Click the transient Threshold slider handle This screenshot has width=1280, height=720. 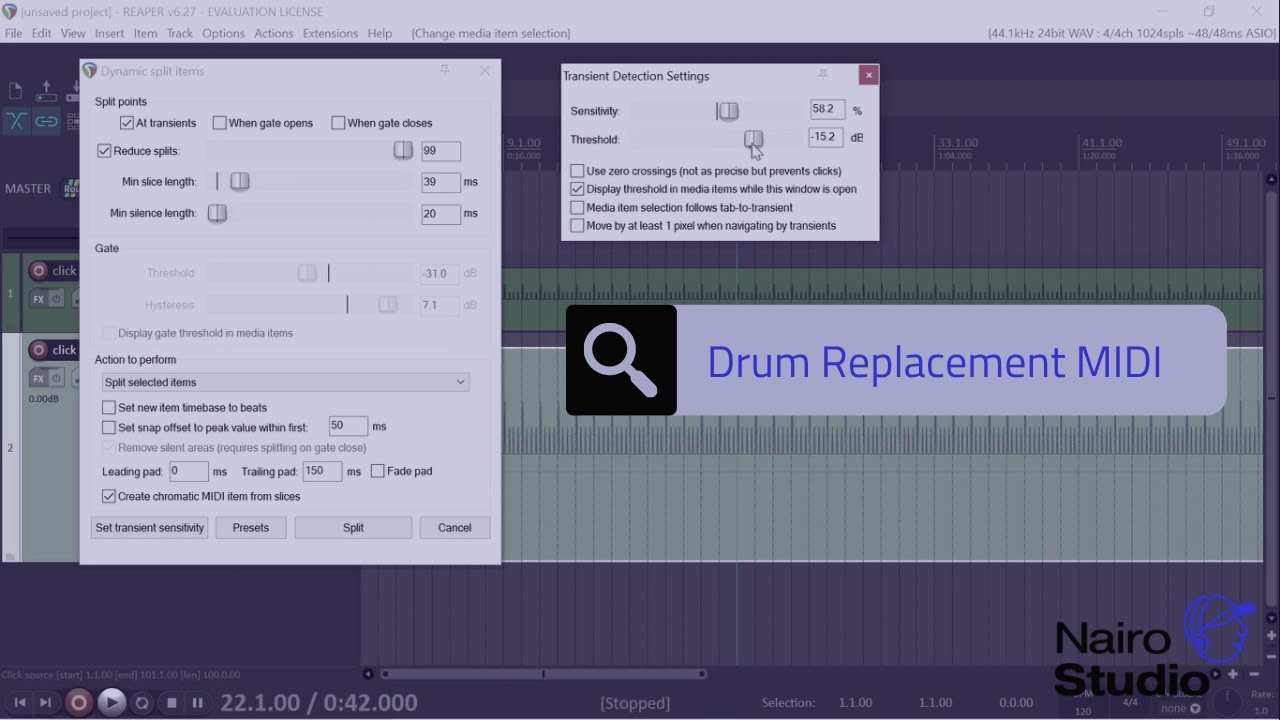pyautogui.click(x=753, y=139)
